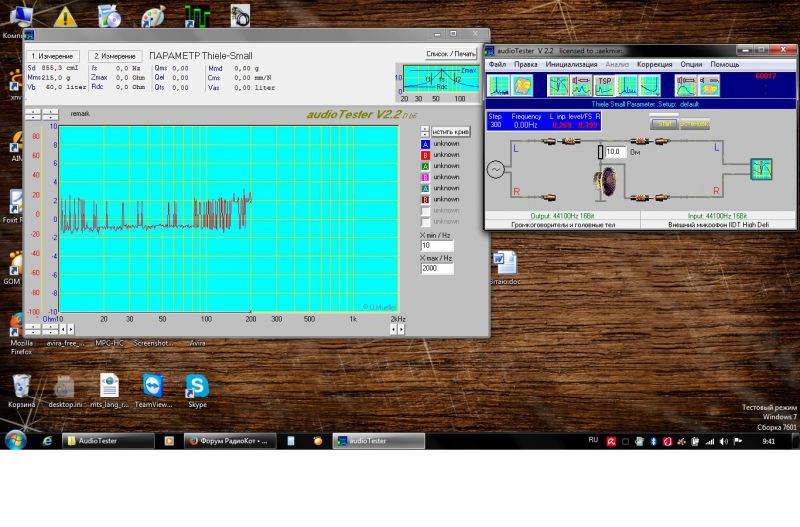Shift the graph left using the bottom-left arrow
The height and width of the screenshot is (527, 800).
[63, 330]
